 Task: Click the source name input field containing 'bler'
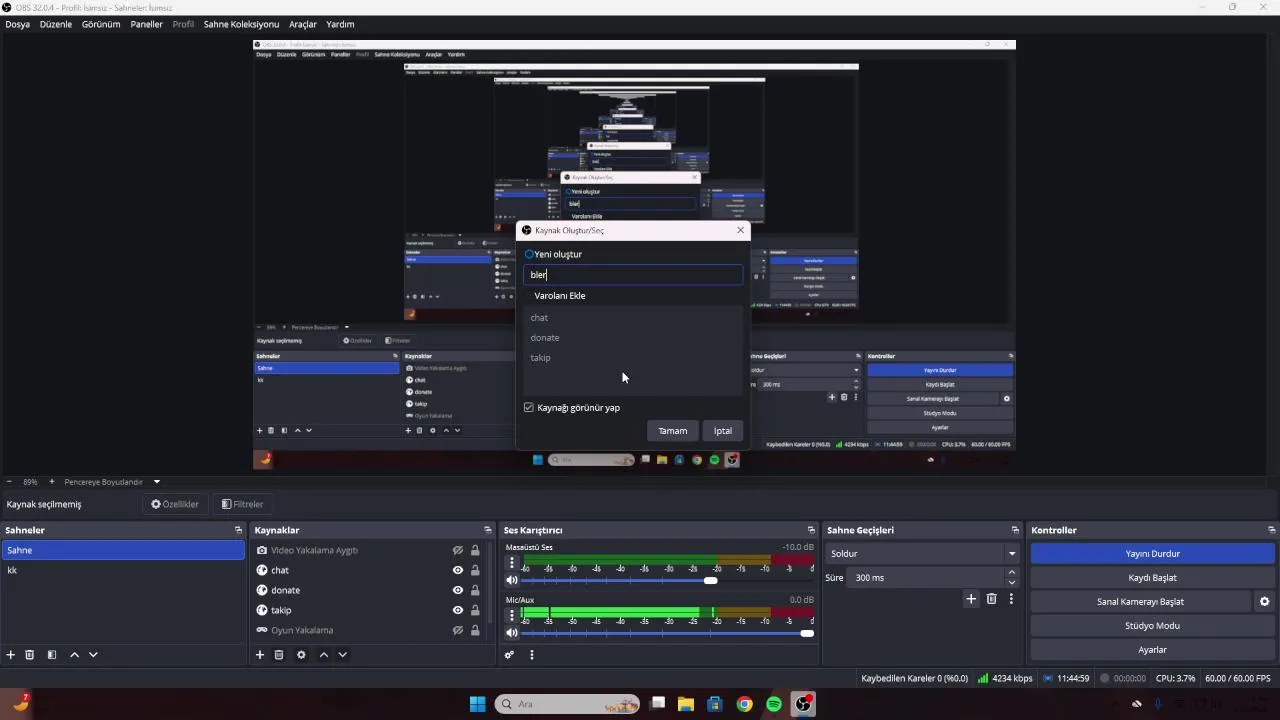[633, 275]
